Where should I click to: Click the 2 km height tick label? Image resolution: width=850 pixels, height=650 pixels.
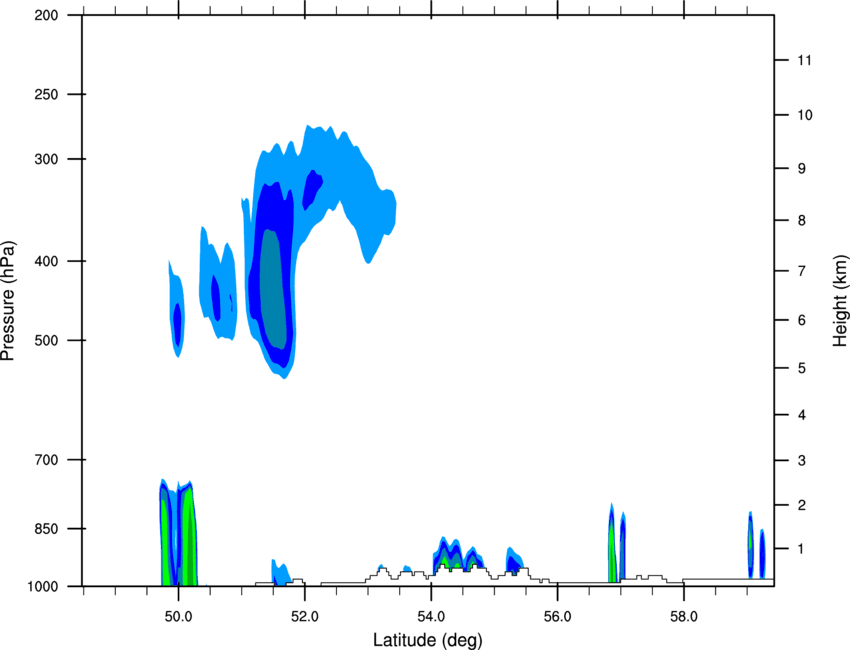pos(802,505)
